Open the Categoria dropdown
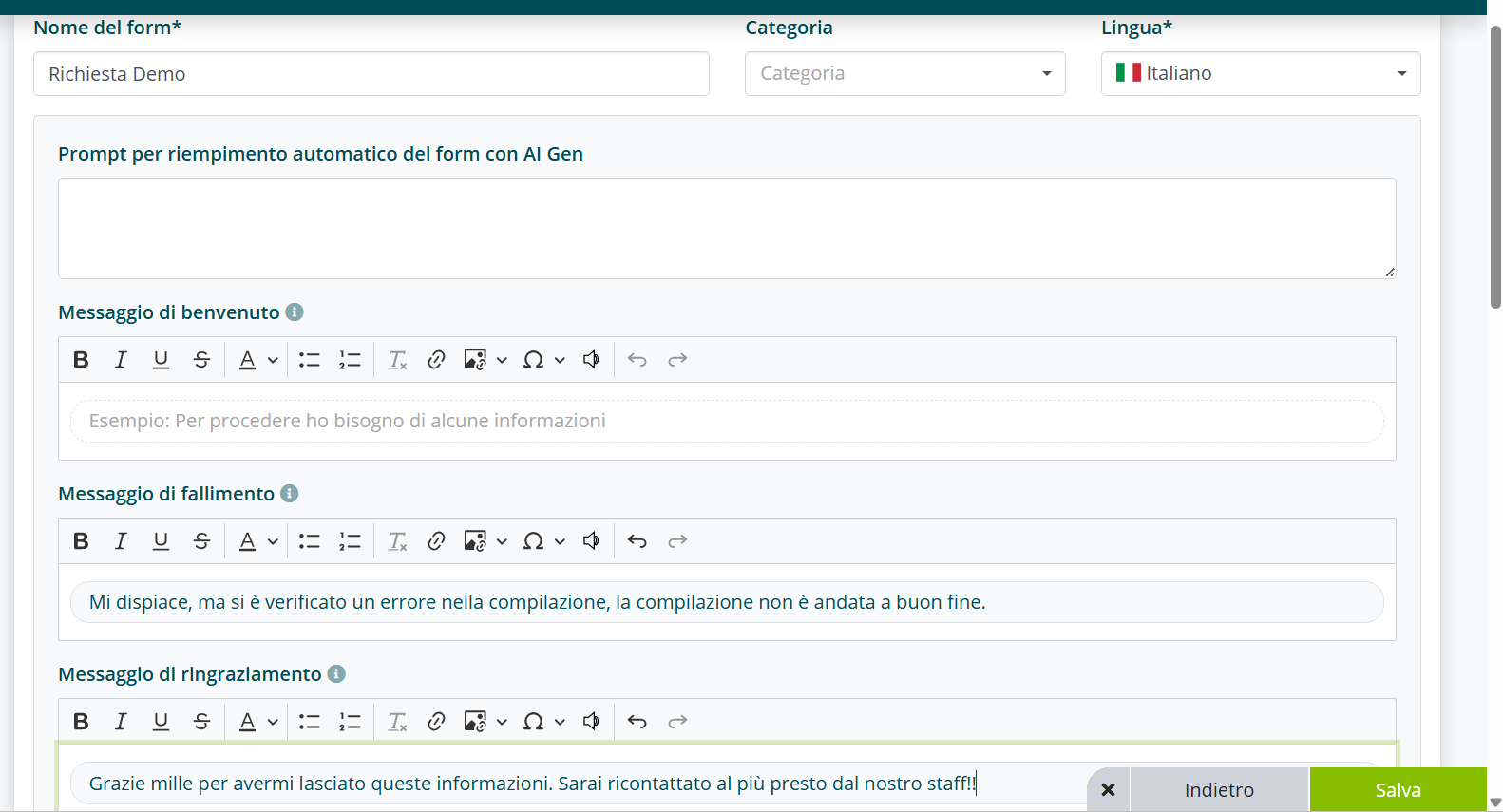This screenshot has width=1503, height=812. (905, 74)
